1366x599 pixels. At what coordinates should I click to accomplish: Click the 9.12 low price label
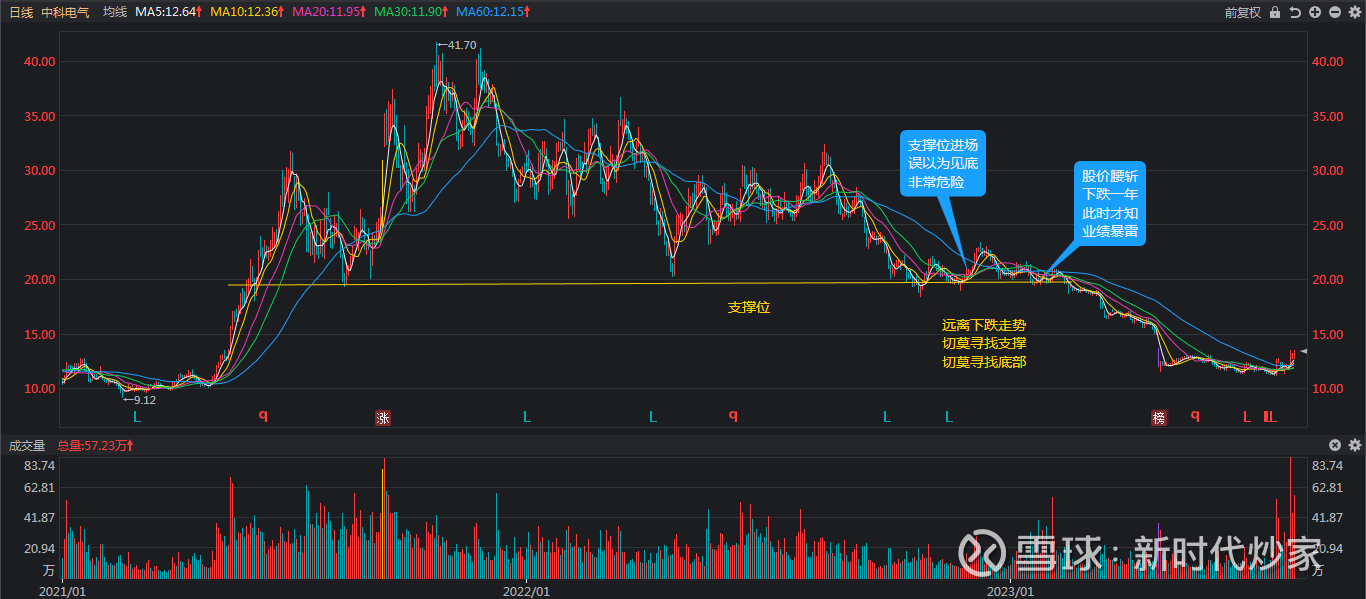(x=145, y=399)
